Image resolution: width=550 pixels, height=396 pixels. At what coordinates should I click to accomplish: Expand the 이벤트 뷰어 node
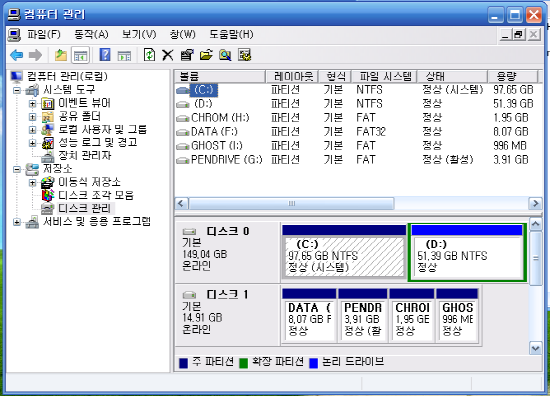(x=32, y=103)
